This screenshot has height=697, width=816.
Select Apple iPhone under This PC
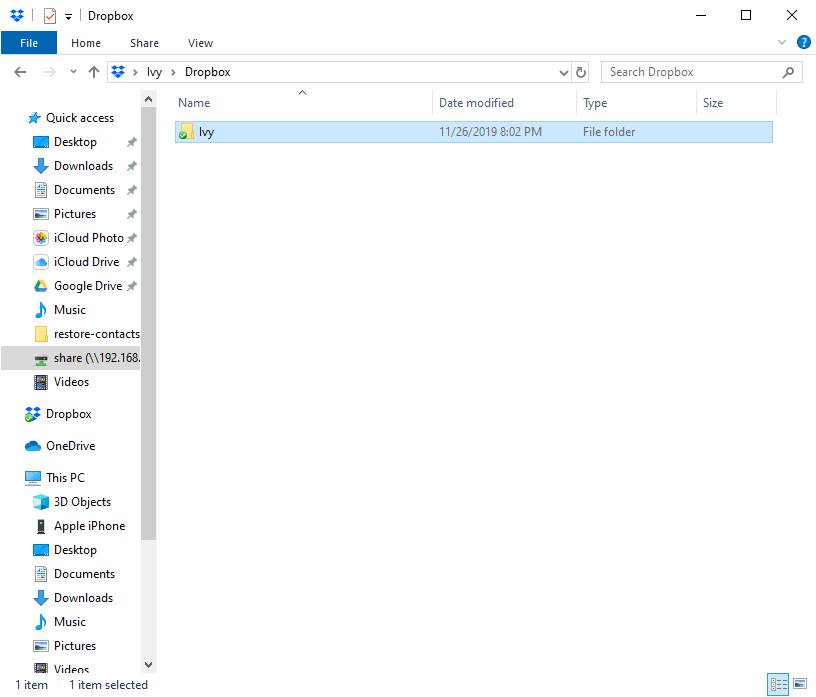coord(89,526)
